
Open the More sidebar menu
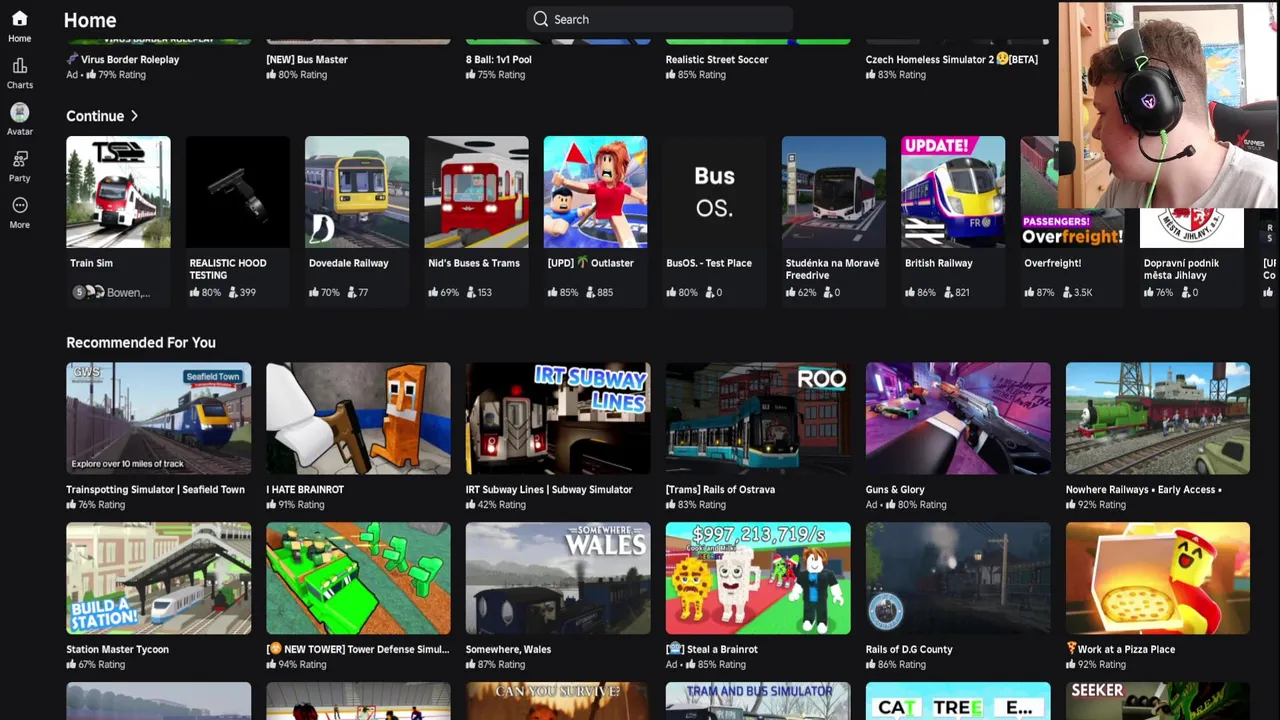pyautogui.click(x=19, y=212)
